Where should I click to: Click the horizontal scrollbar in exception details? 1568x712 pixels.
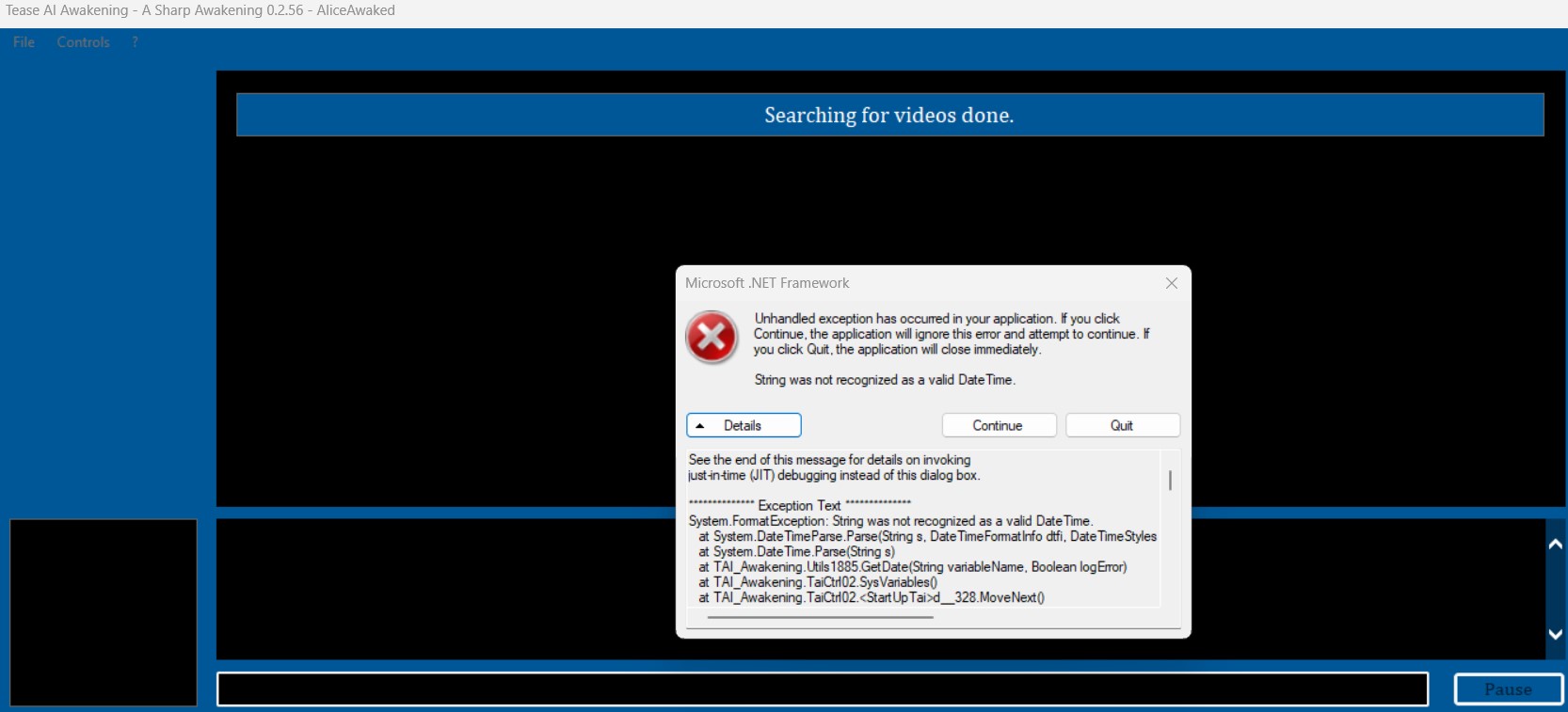pyautogui.click(x=820, y=617)
